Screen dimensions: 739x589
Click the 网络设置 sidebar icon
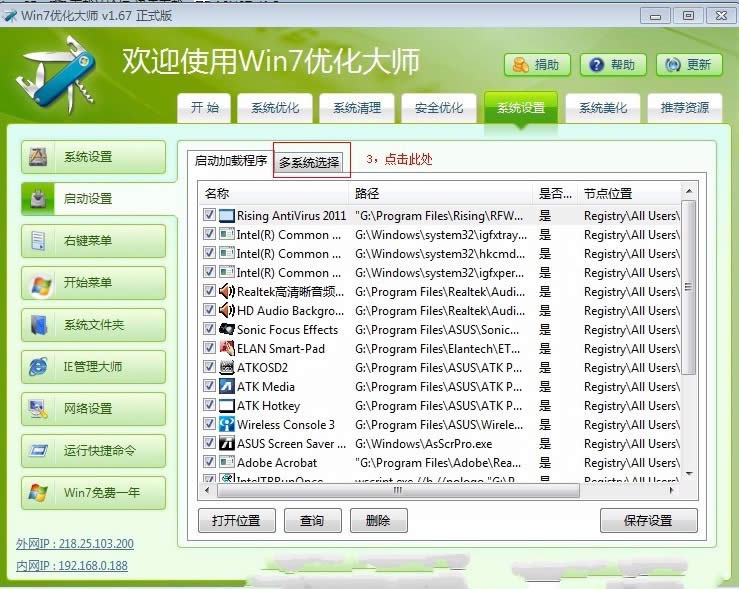point(39,409)
